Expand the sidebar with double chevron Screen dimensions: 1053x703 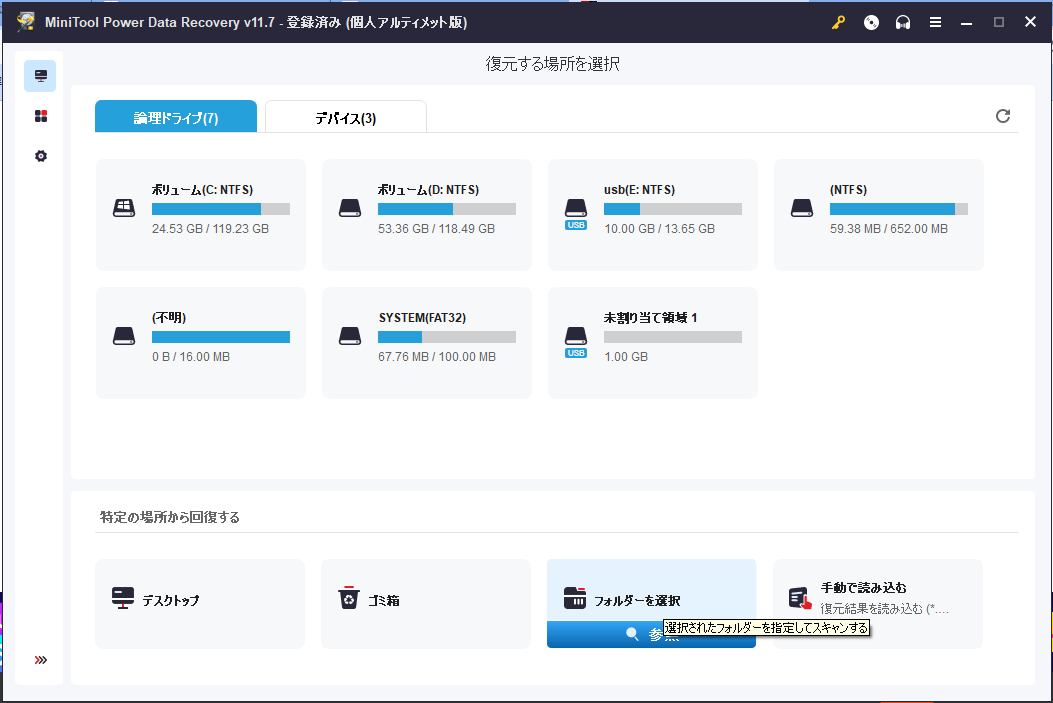[41, 660]
